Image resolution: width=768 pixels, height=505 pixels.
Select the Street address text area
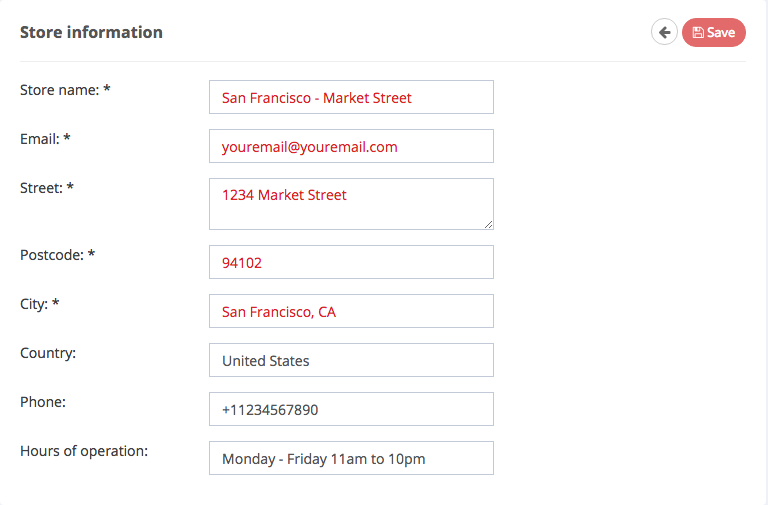click(x=351, y=204)
